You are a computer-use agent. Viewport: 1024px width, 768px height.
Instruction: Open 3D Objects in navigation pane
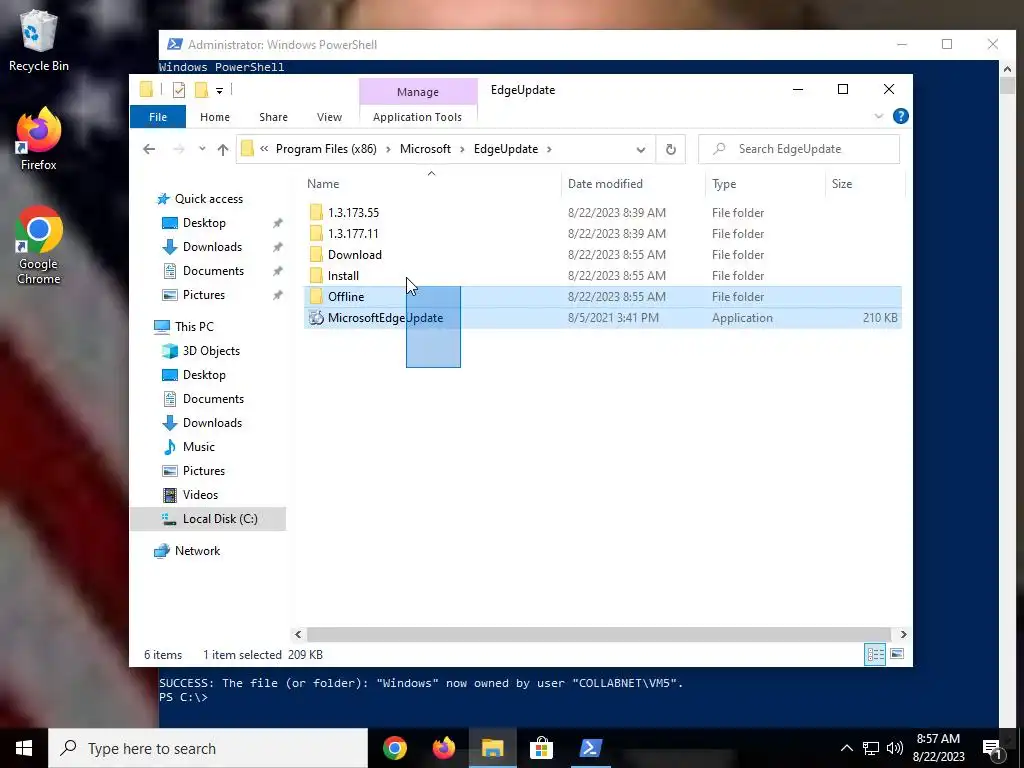[211, 351]
